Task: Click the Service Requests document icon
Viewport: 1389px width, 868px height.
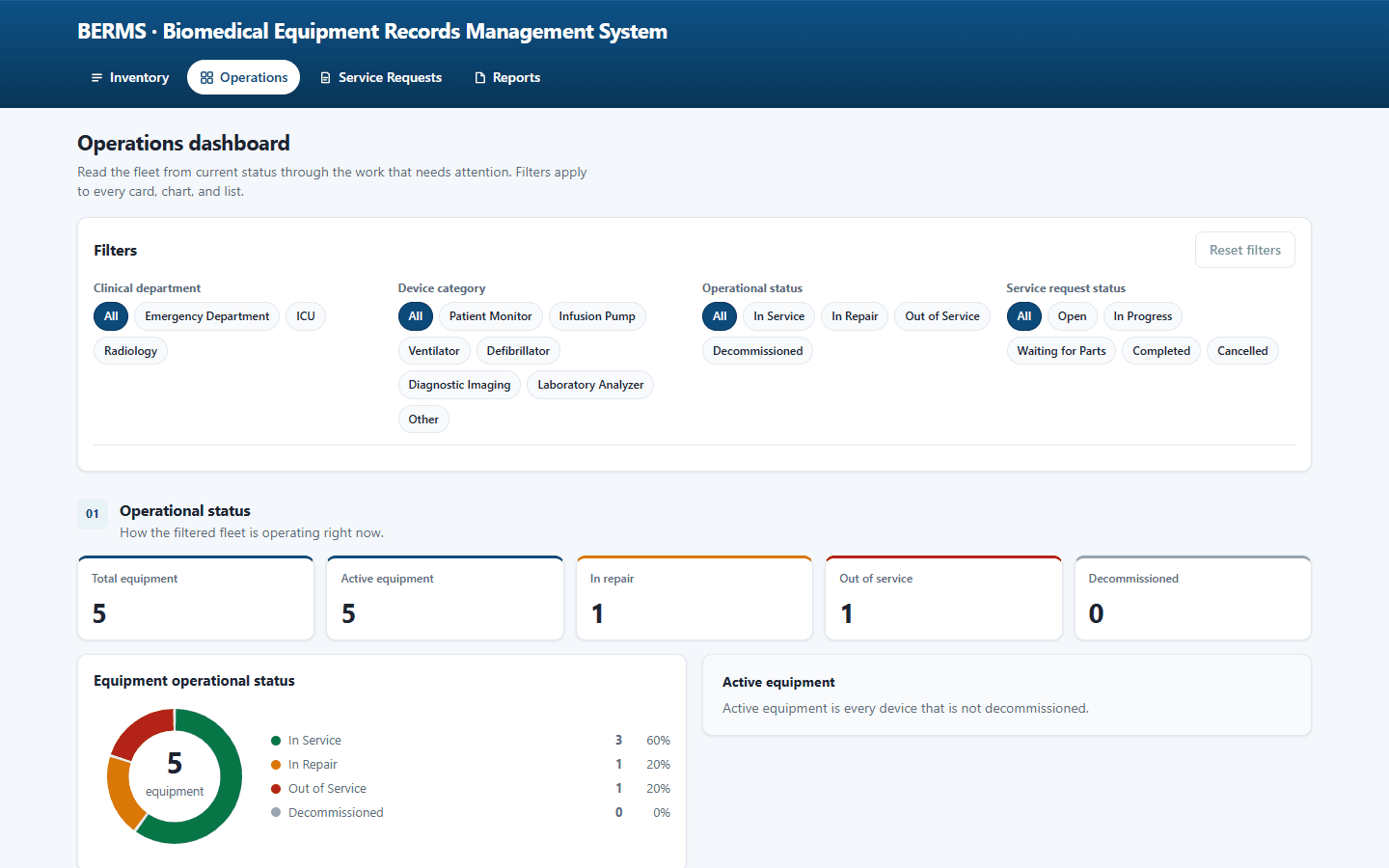Action: coord(325,78)
